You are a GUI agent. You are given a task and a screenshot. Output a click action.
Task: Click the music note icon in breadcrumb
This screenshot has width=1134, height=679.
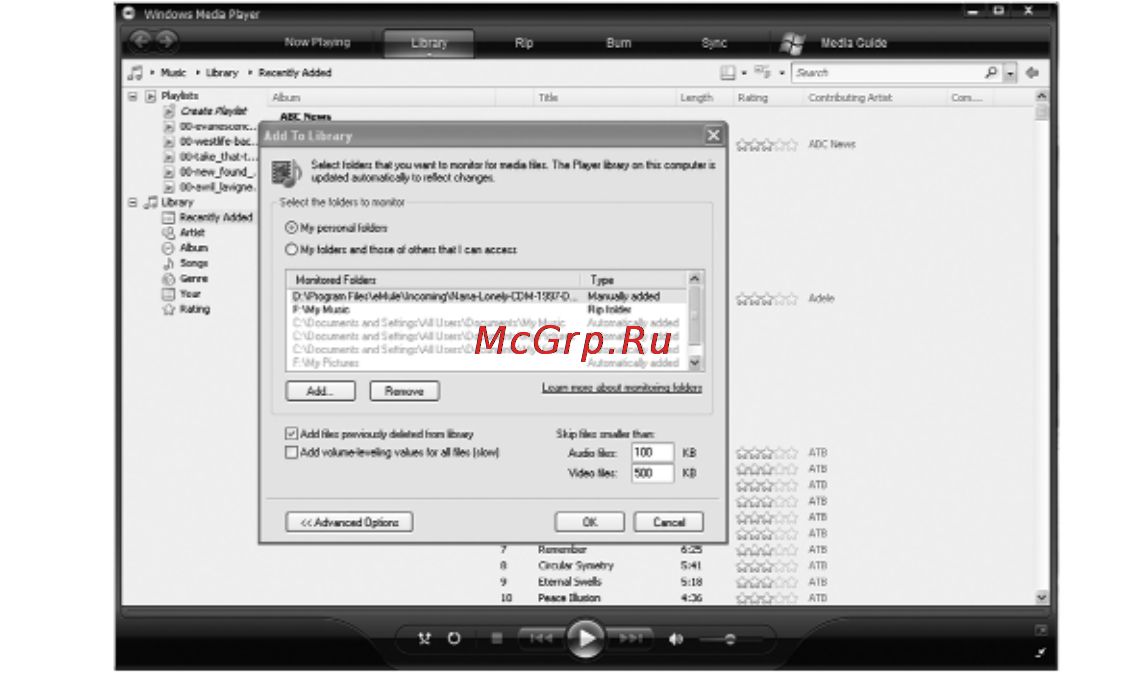[x=135, y=72]
